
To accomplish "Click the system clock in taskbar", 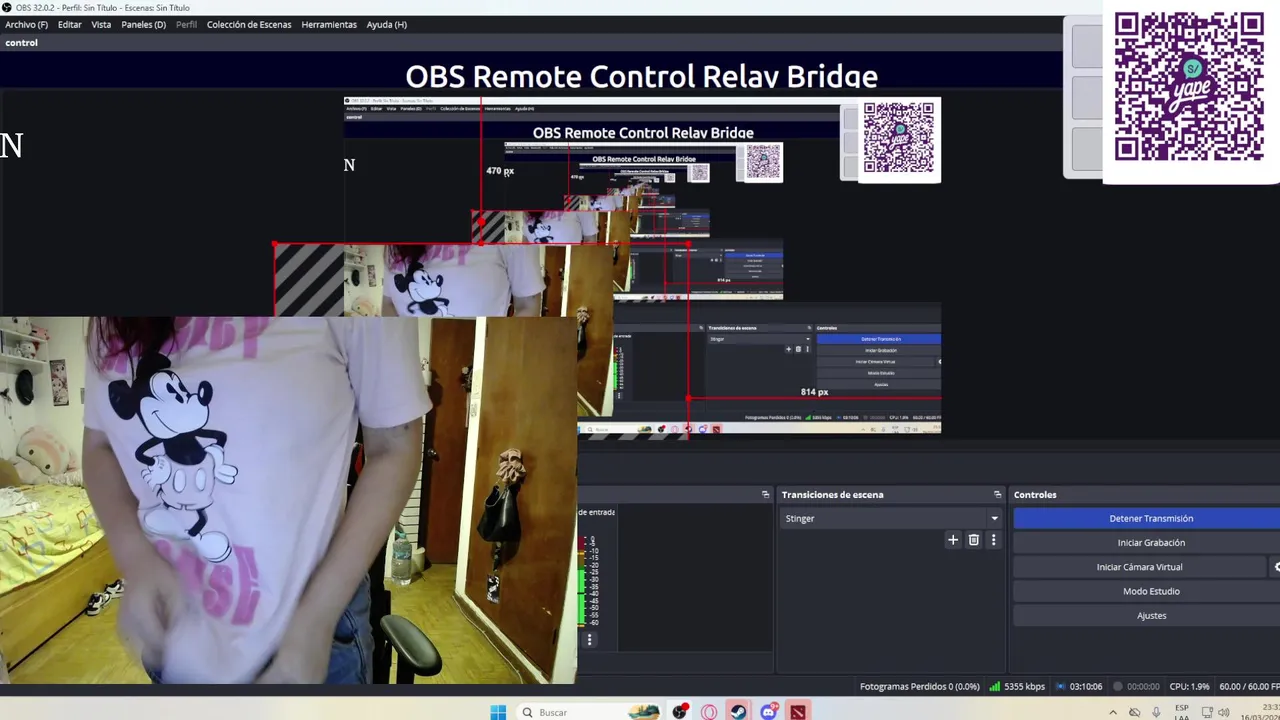I will [x=1260, y=712].
